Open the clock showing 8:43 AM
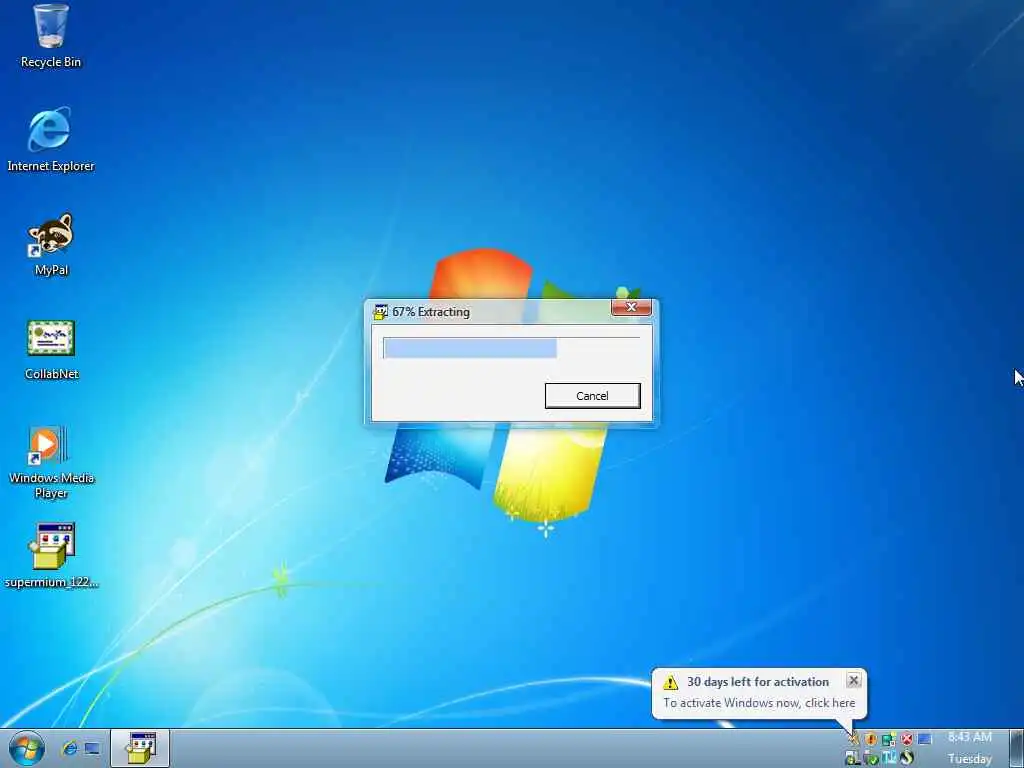This screenshot has width=1024, height=768. click(x=969, y=748)
